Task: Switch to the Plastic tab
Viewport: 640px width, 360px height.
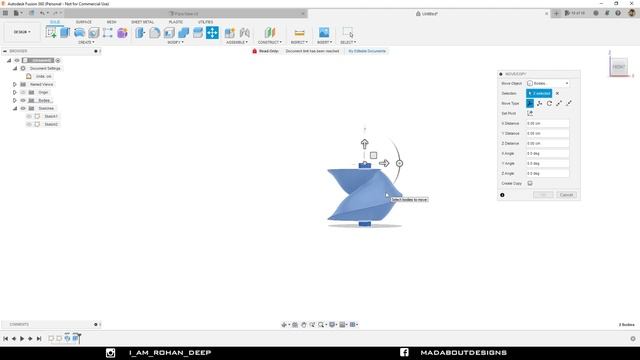Action: tap(176, 22)
